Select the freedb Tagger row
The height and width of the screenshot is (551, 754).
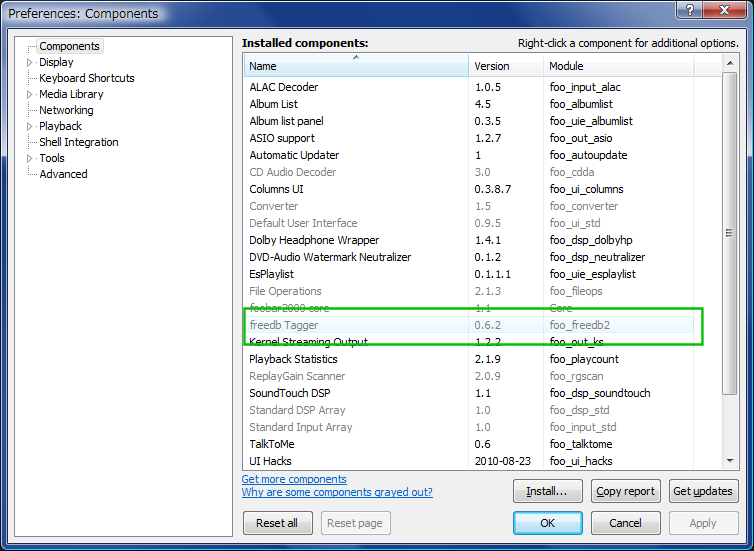(x=469, y=325)
